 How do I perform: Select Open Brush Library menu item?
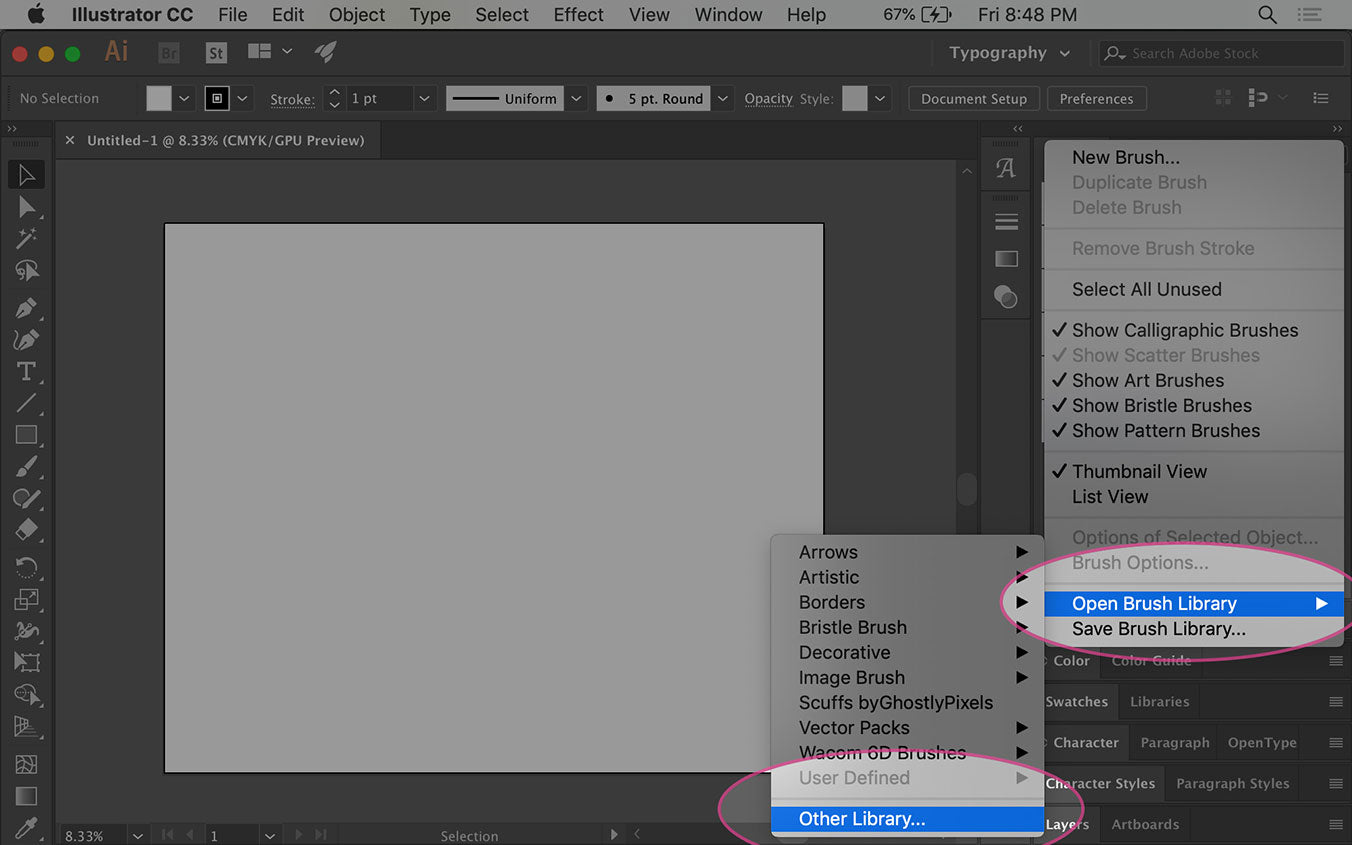1194,603
